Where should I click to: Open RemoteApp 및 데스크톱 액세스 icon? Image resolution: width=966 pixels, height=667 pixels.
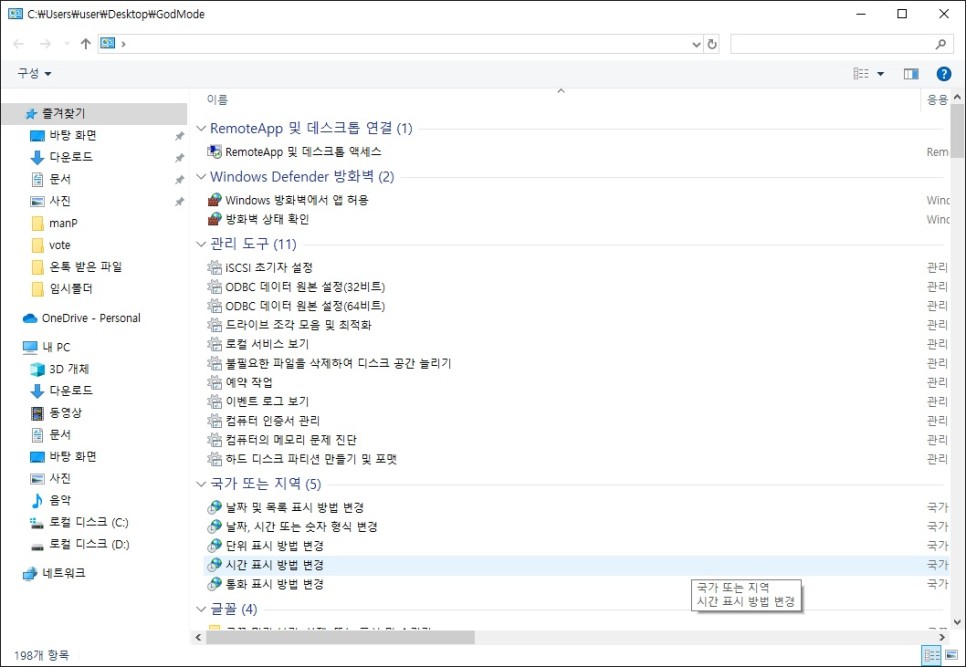(214, 152)
